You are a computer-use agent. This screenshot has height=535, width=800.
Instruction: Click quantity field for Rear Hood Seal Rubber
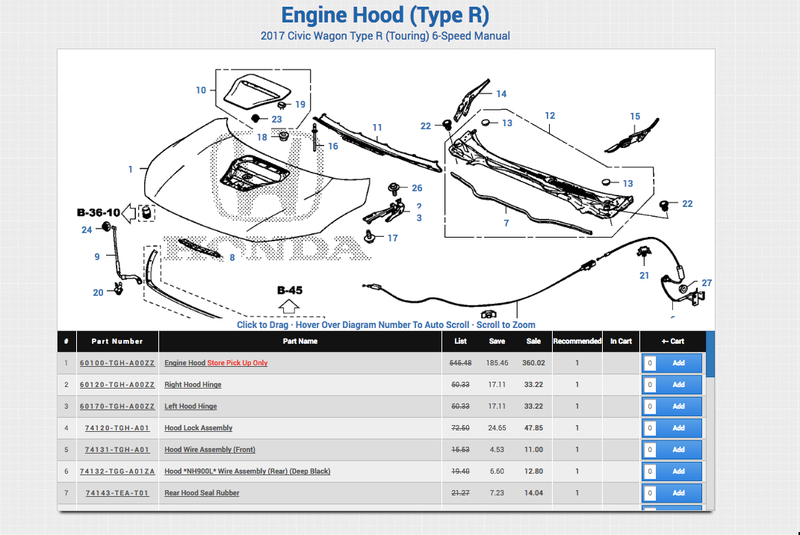click(x=649, y=493)
